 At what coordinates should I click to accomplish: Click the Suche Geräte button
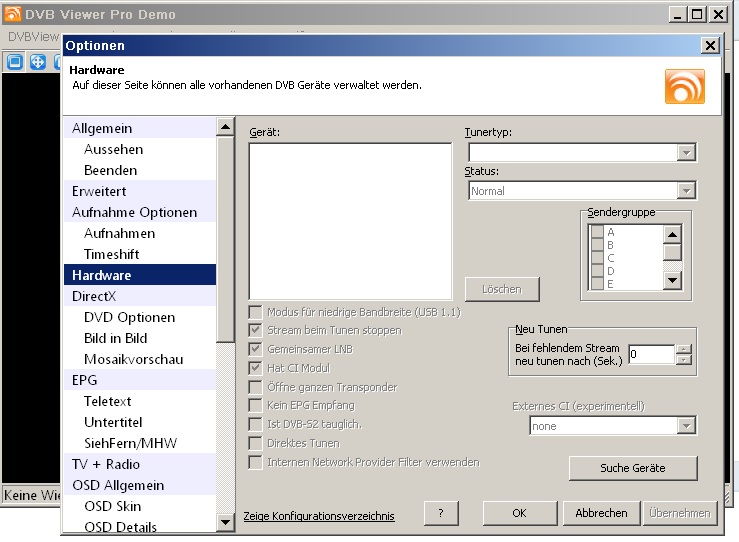pos(633,468)
